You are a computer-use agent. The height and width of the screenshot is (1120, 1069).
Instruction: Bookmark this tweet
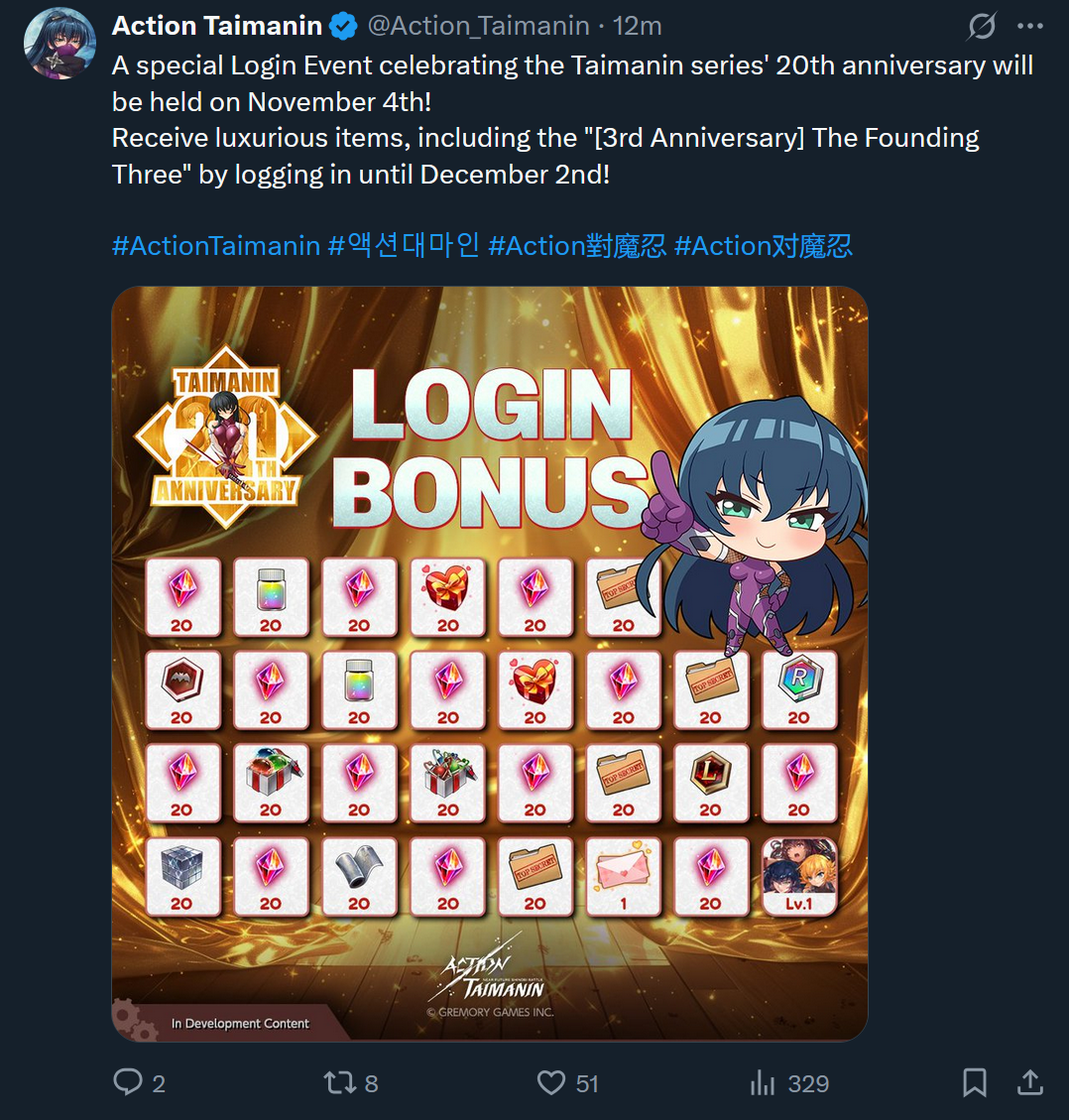point(975,1082)
